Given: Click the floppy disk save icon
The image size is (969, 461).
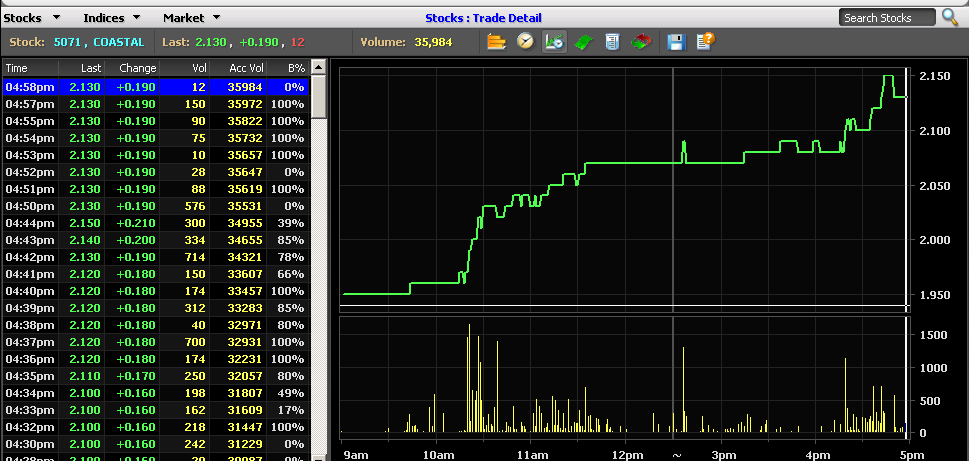Looking at the screenshot, I should [x=676, y=42].
